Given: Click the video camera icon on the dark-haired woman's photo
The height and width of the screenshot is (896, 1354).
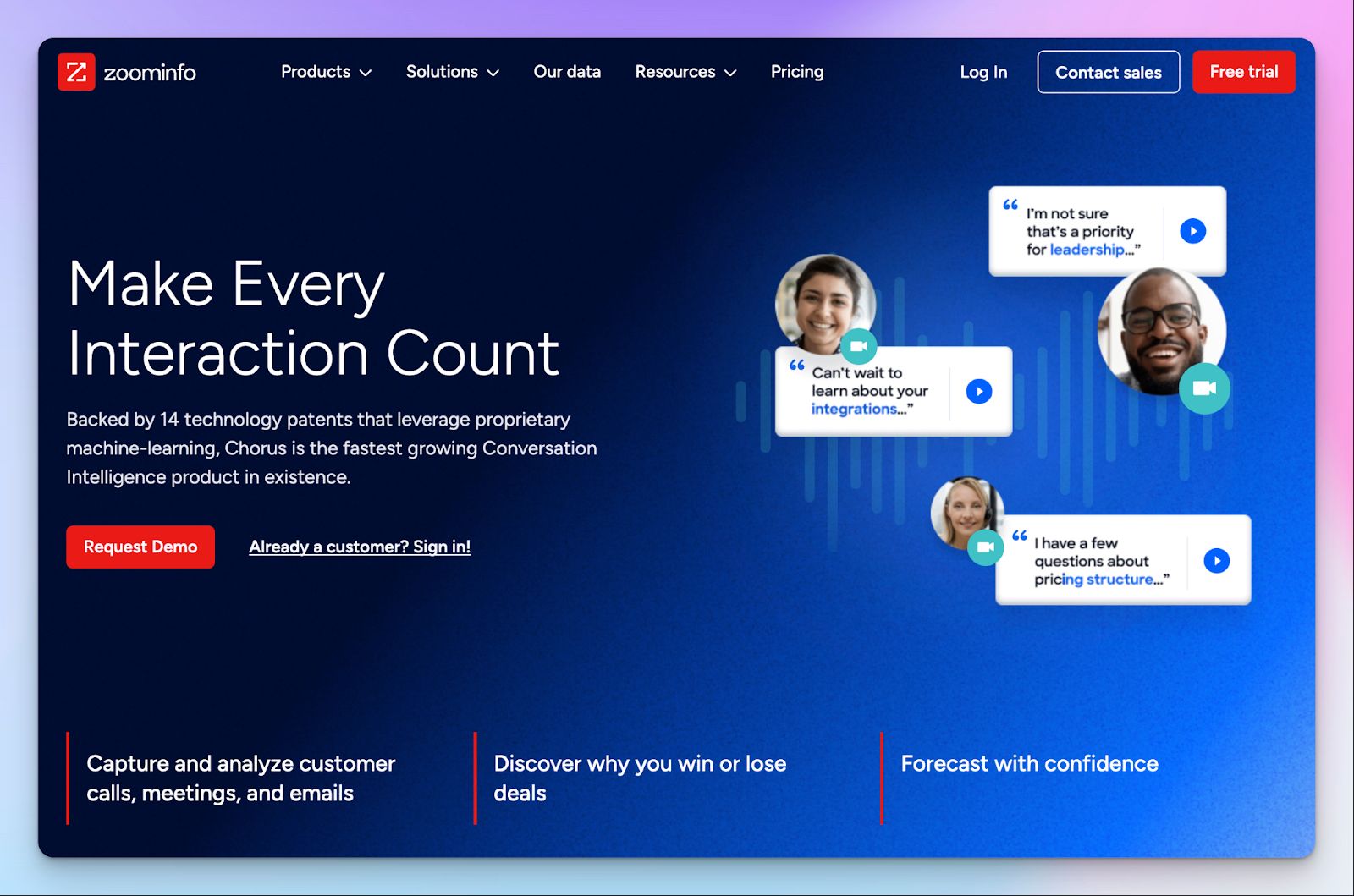Looking at the screenshot, I should click(x=858, y=346).
